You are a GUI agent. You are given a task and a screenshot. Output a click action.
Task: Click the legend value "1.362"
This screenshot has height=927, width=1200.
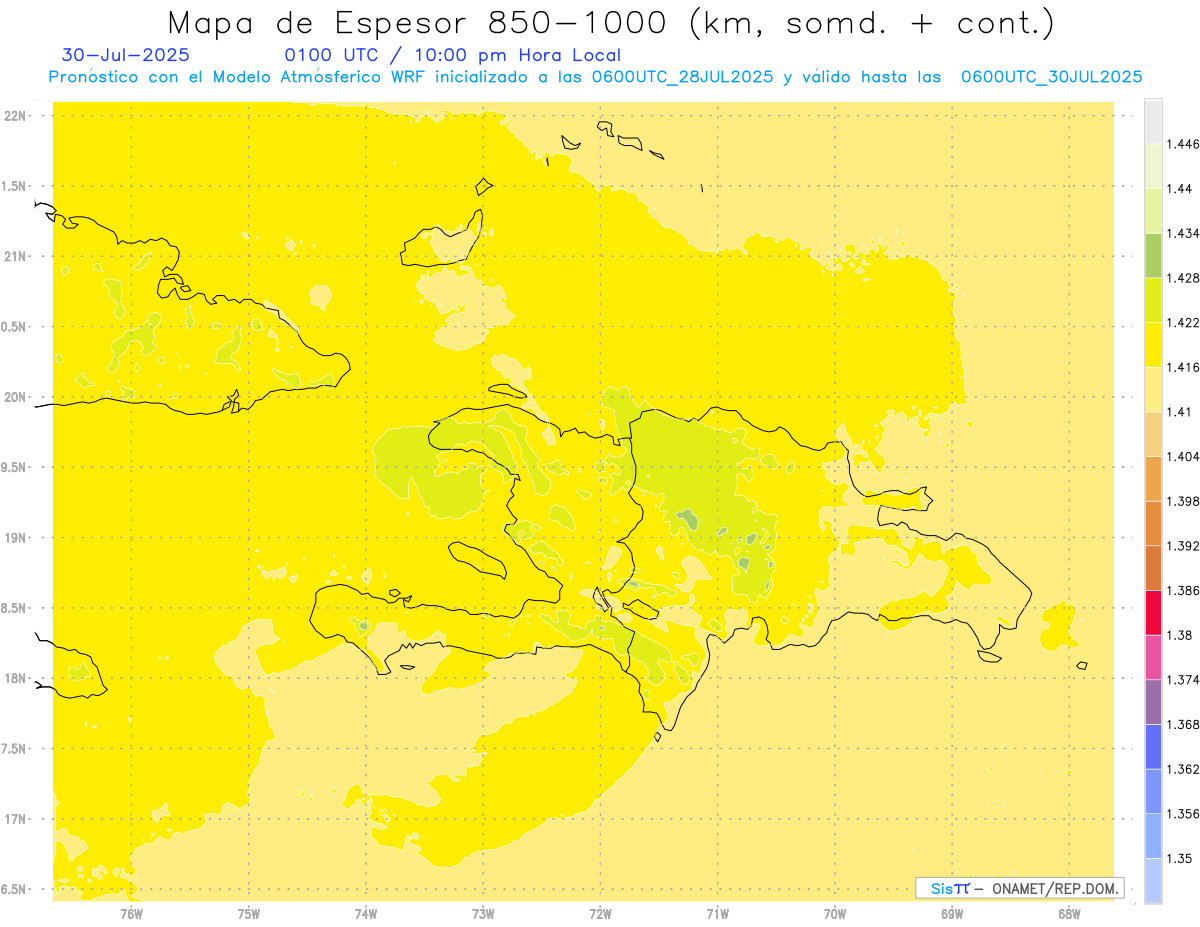tap(1185, 769)
